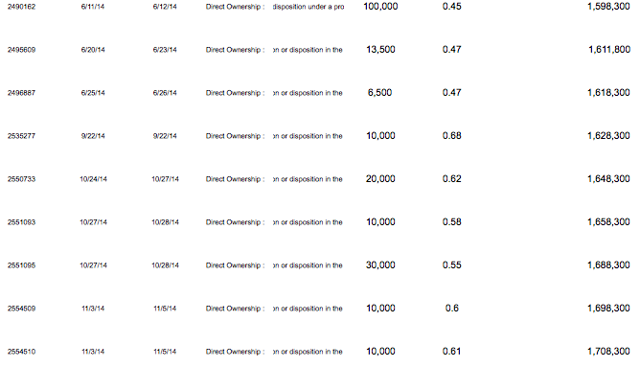Open transaction ID 2535277
Image resolution: width=640 pixels, height=367 pixels.
click(x=21, y=136)
